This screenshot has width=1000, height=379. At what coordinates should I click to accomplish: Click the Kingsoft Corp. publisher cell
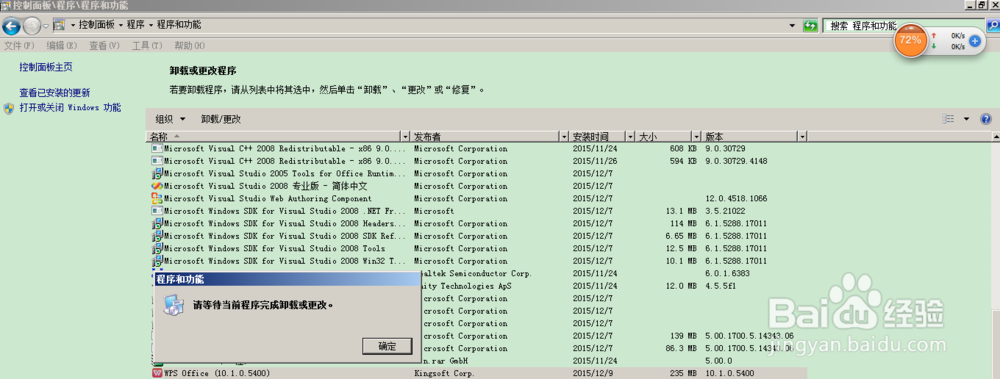tap(445, 373)
